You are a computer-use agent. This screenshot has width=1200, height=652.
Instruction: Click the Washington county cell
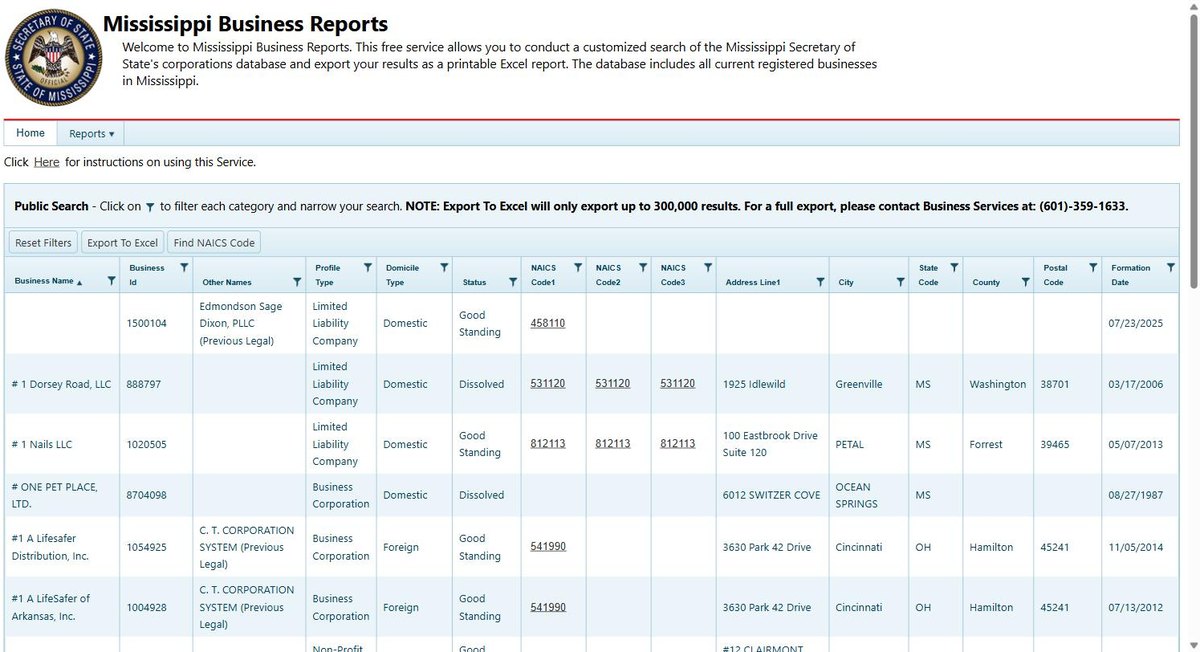(x=997, y=384)
